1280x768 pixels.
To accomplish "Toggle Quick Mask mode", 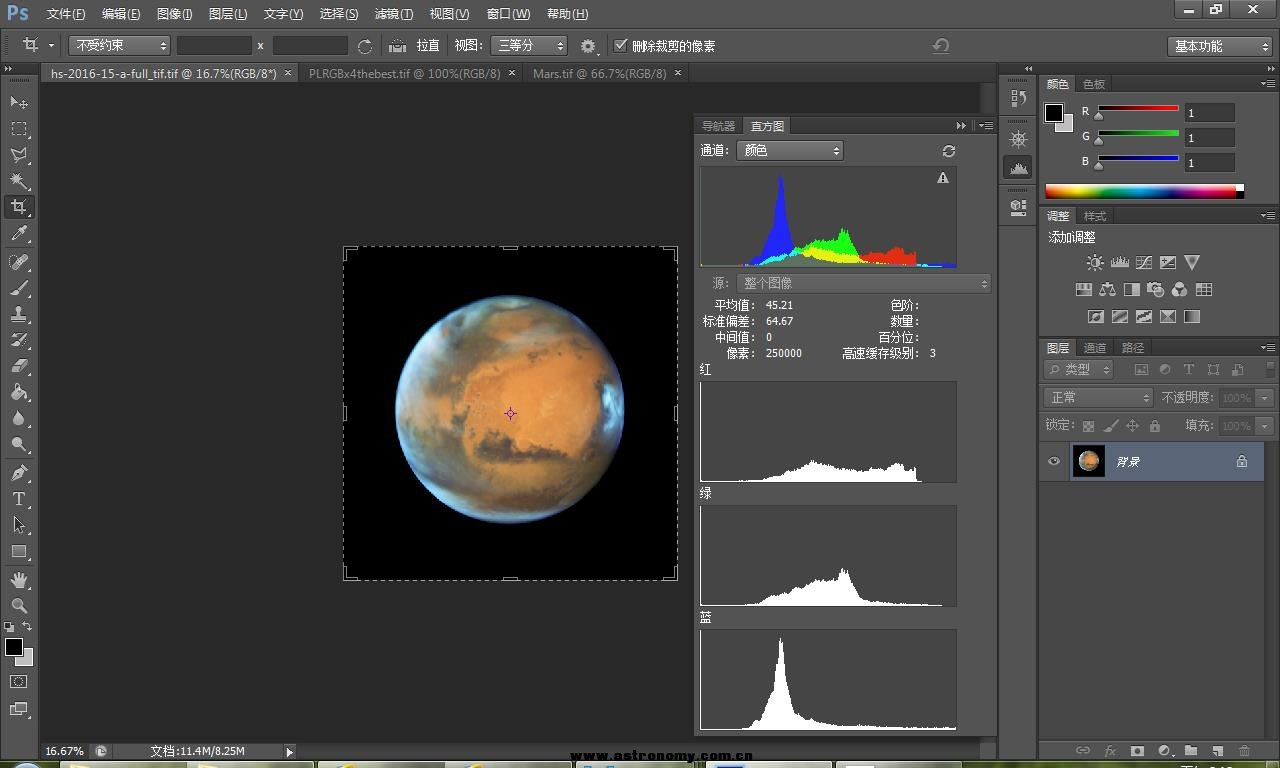I will [19, 682].
